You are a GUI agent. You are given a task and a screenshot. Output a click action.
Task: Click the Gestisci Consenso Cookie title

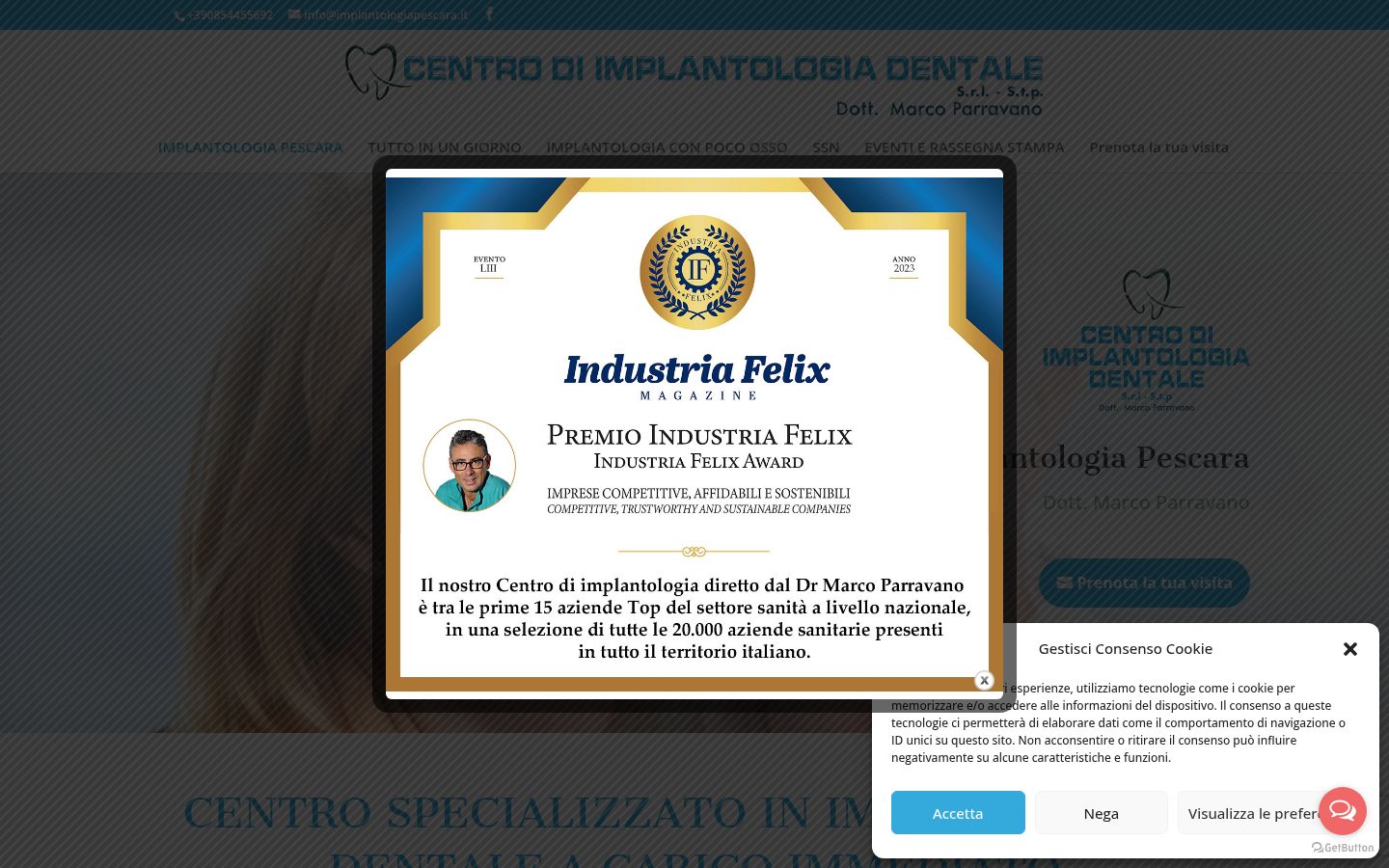pos(1125,649)
